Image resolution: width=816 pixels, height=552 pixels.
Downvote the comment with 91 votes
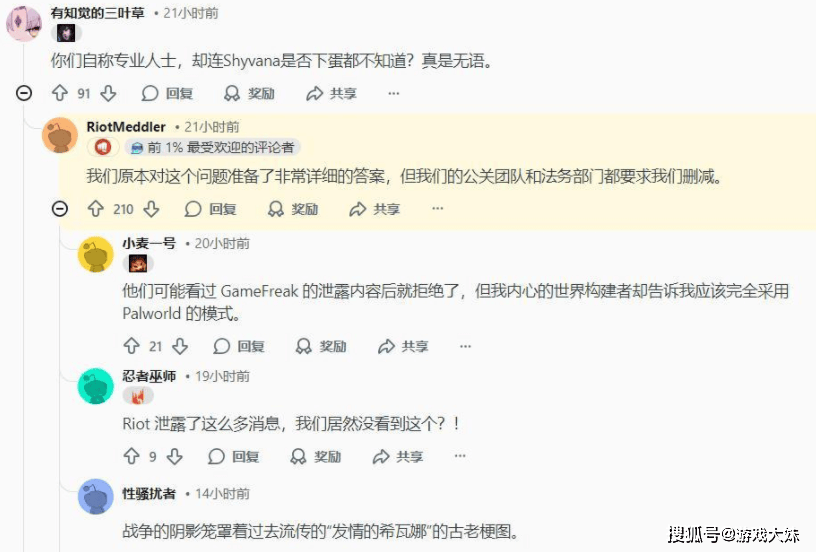point(108,93)
